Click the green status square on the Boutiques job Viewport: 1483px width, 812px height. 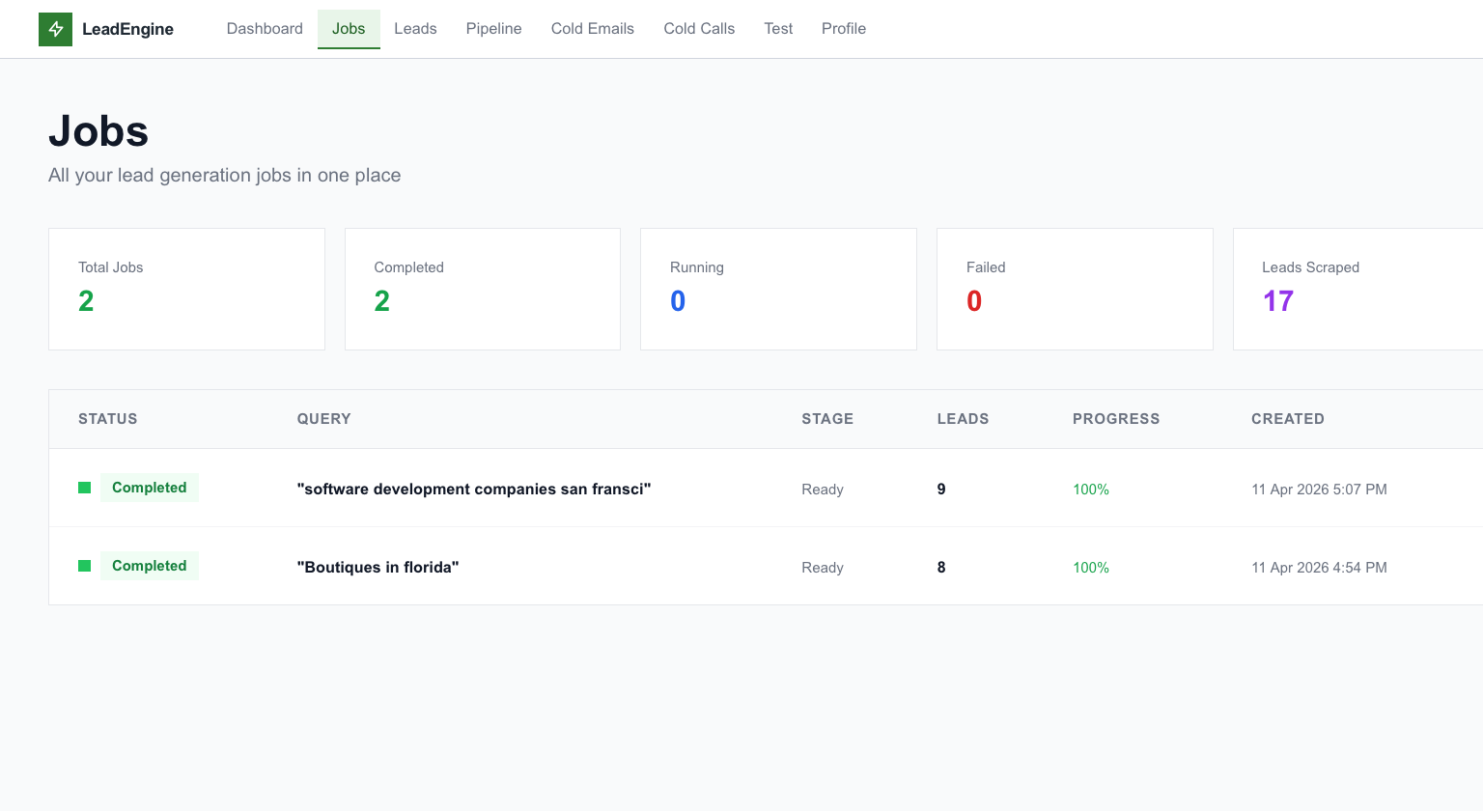click(84, 566)
